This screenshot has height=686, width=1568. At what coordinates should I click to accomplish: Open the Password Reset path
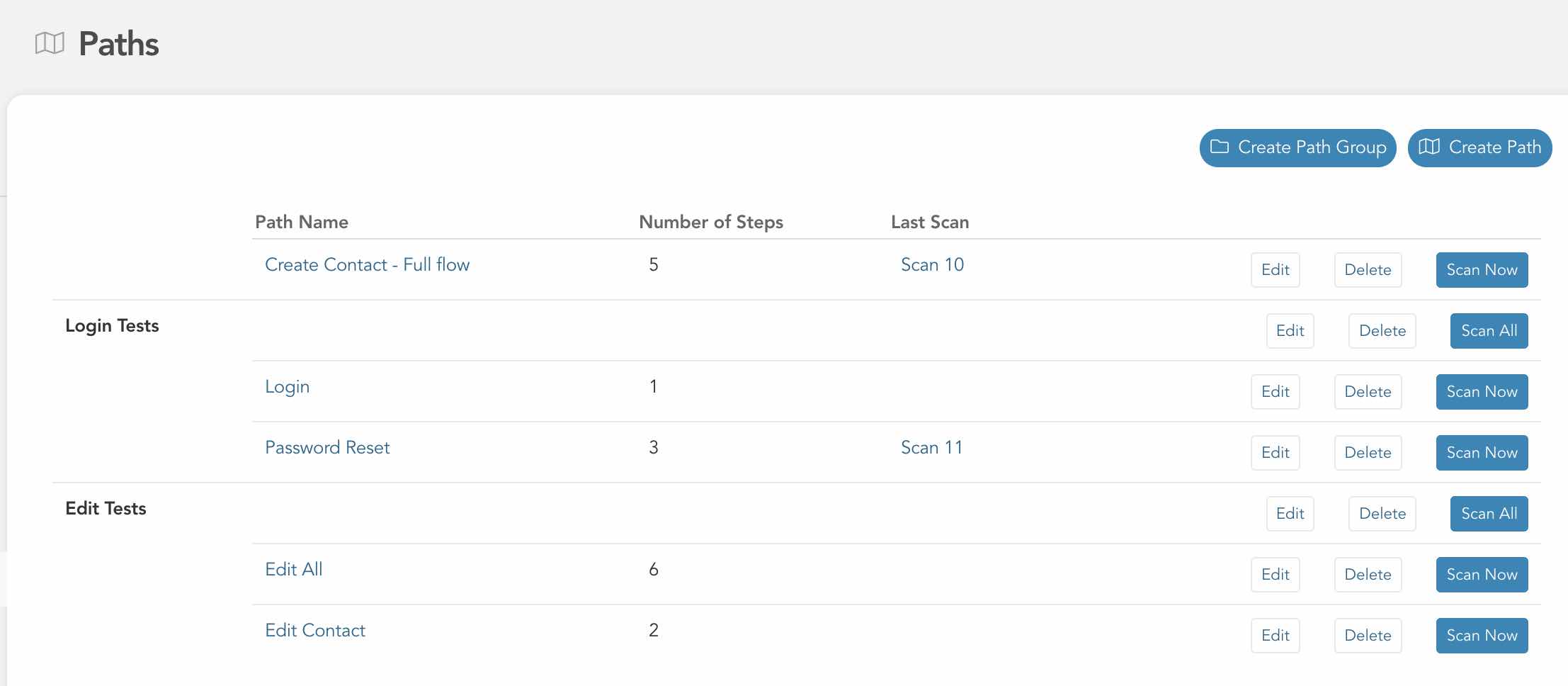[x=327, y=447]
